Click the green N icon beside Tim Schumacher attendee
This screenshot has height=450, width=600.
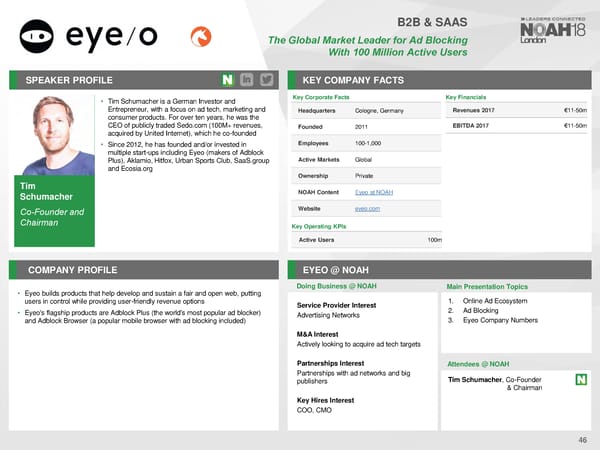(x=581, y=380)
